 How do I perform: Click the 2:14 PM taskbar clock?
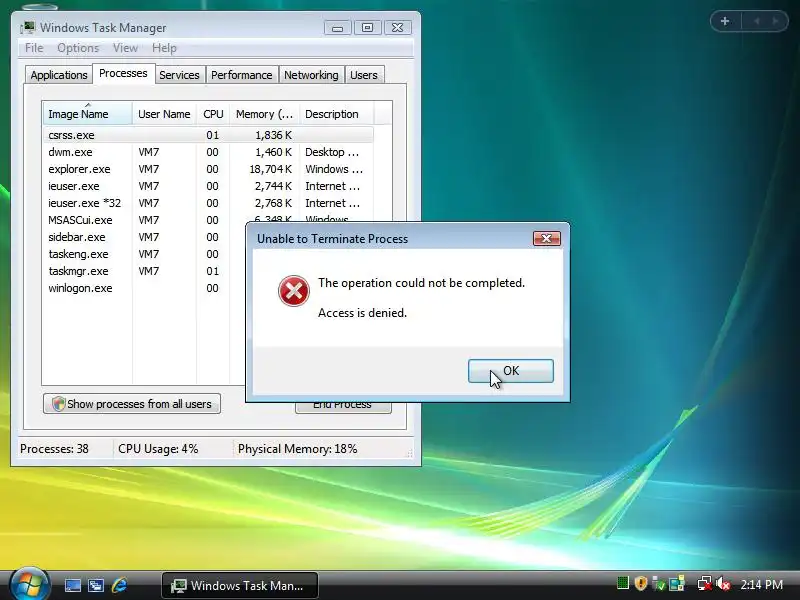pos(761,584)
